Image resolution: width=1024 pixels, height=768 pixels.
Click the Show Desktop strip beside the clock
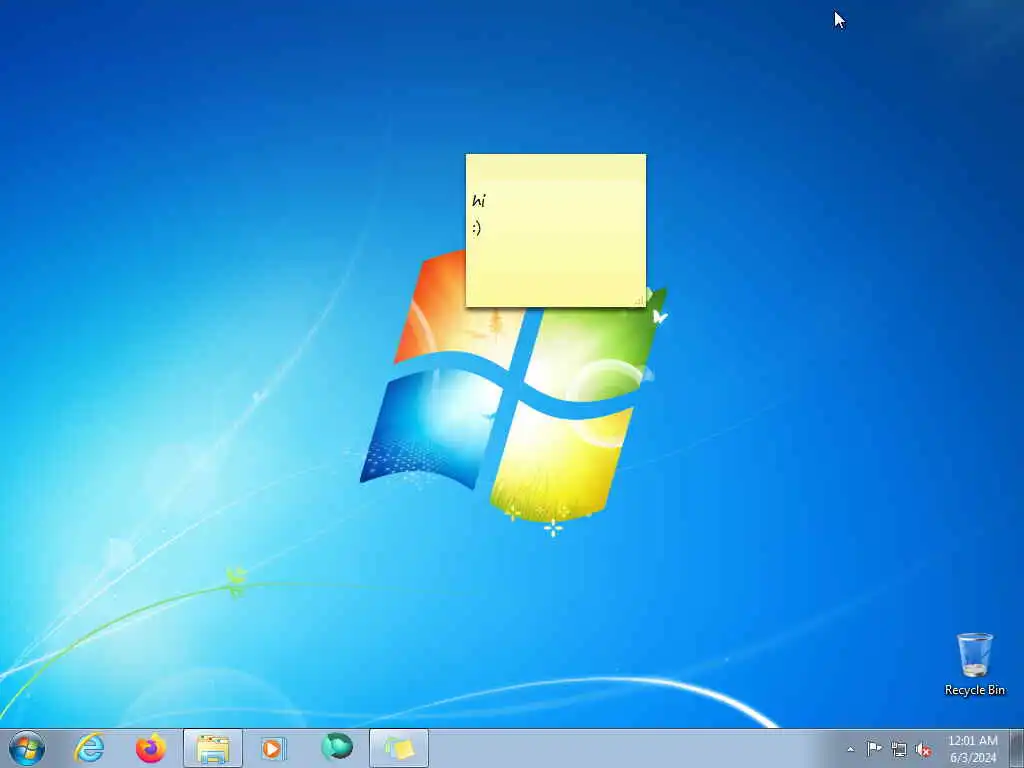click(x=1016, y=748)
